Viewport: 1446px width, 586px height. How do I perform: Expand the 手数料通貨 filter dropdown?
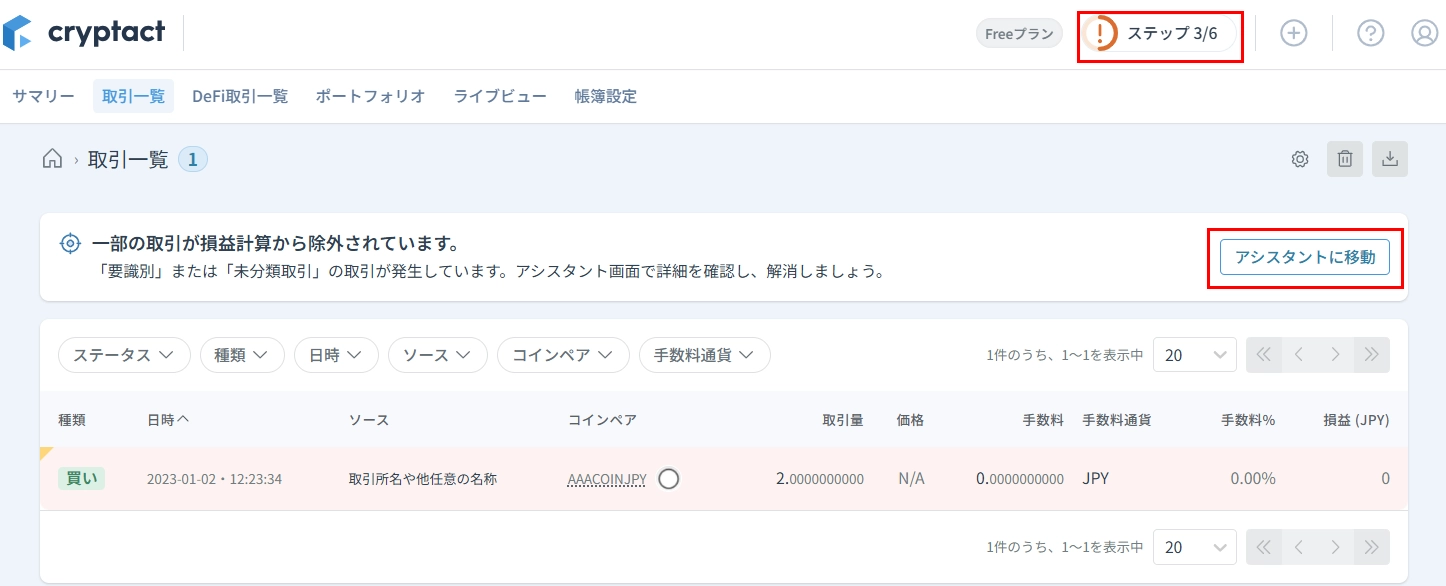click(x=705, y=355)
